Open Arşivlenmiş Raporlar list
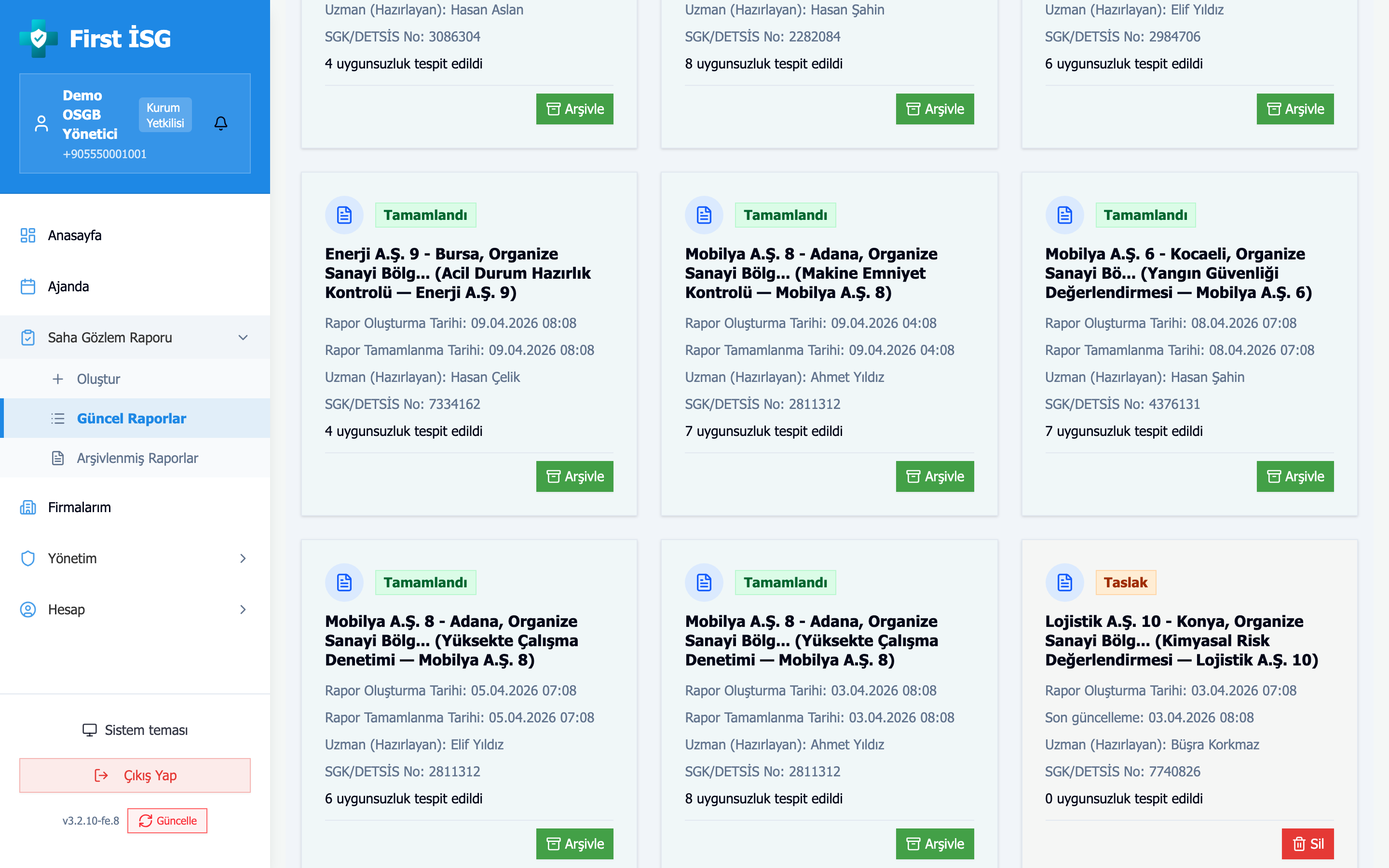 [137, 458]
